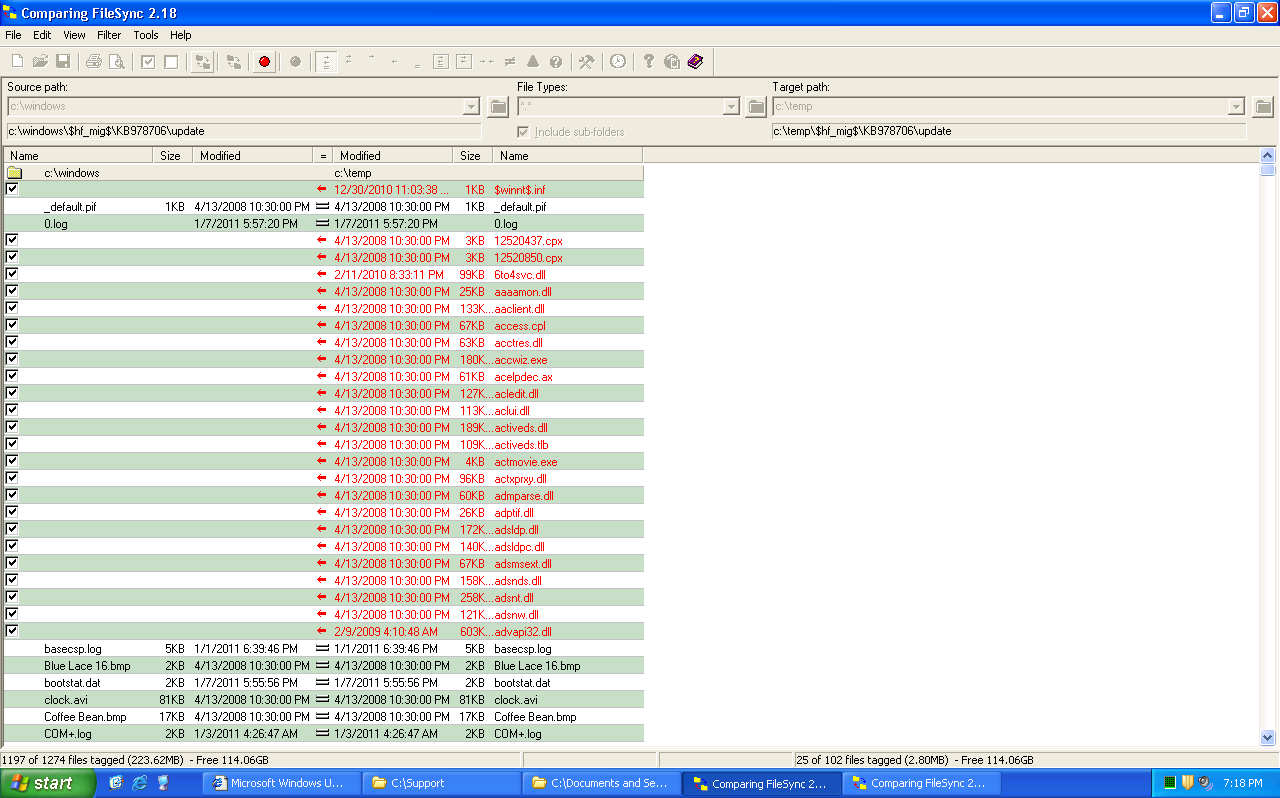Untag all files empty box icon

point(171,62)
